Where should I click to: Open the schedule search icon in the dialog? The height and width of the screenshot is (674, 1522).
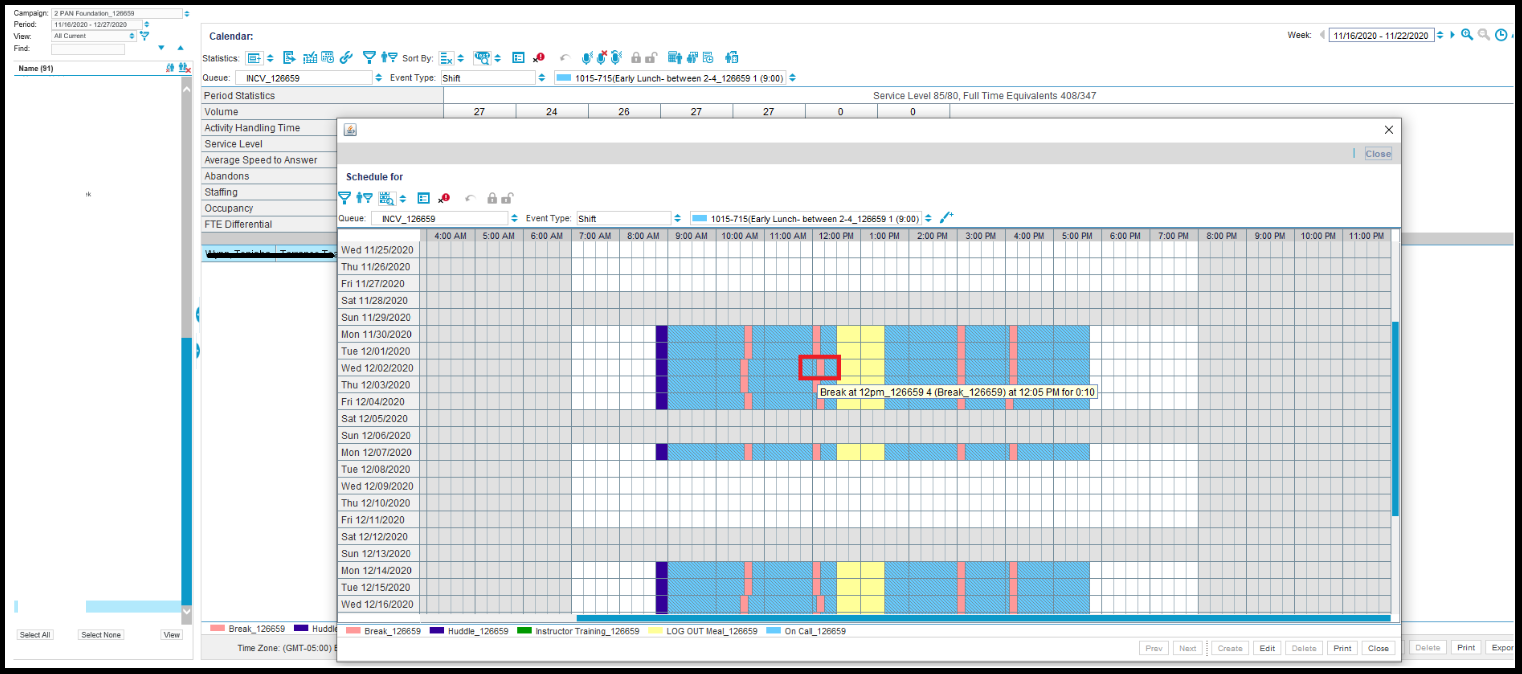(387, 198)
